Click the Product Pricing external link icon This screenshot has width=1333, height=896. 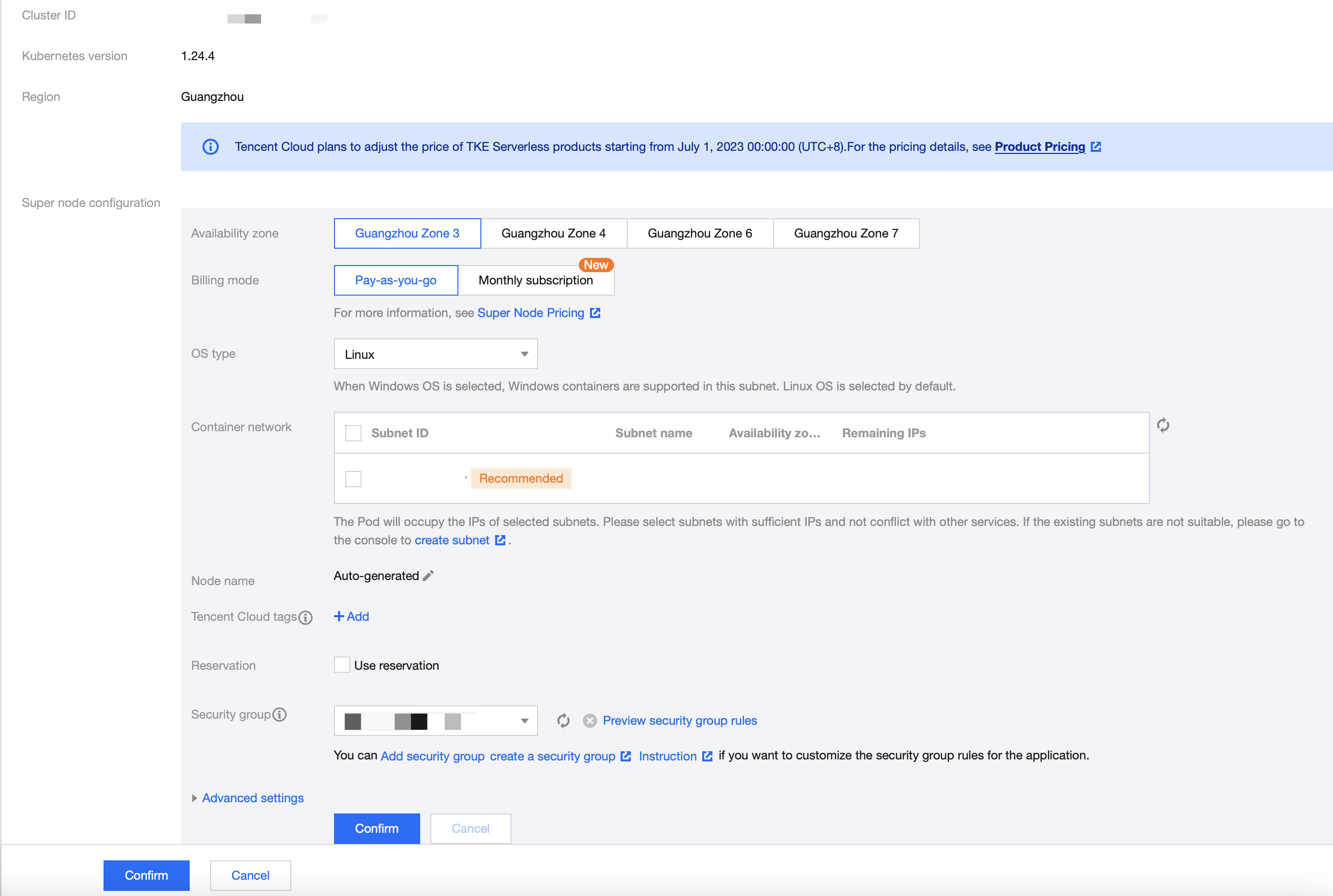pyautogui.click(x=1096, y=147)
